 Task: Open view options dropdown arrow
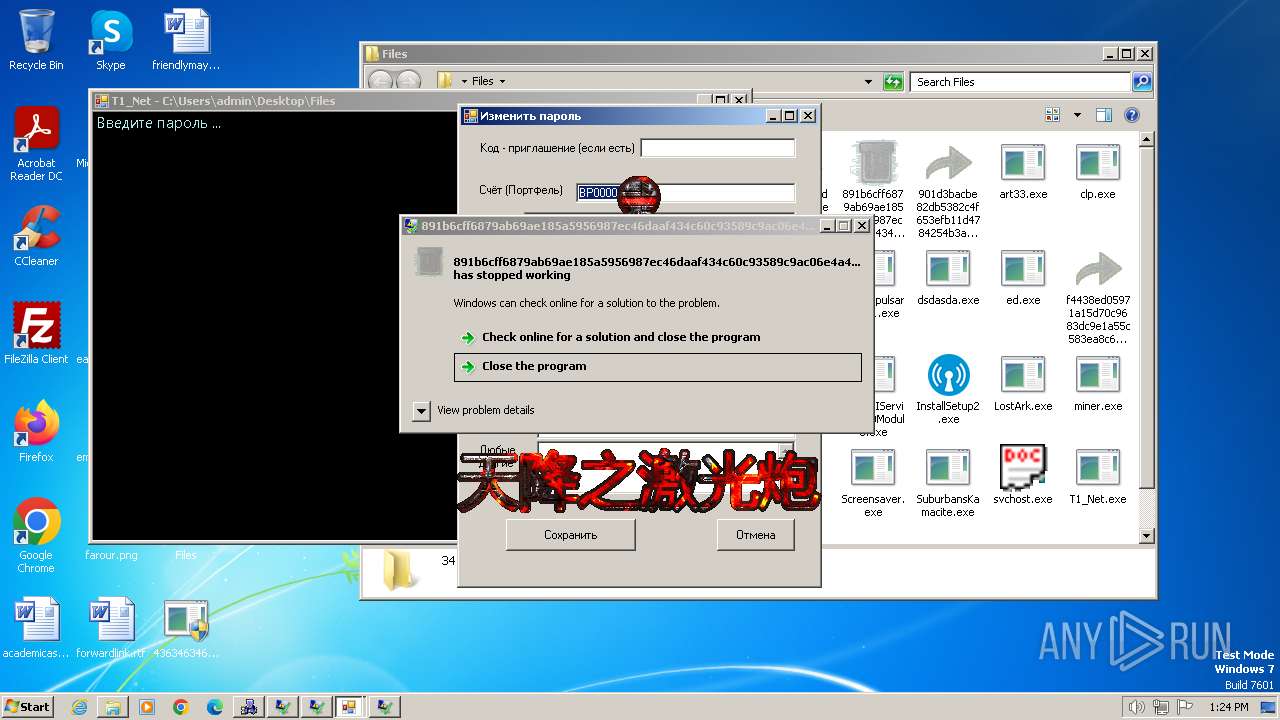(x=1077, y=115)
